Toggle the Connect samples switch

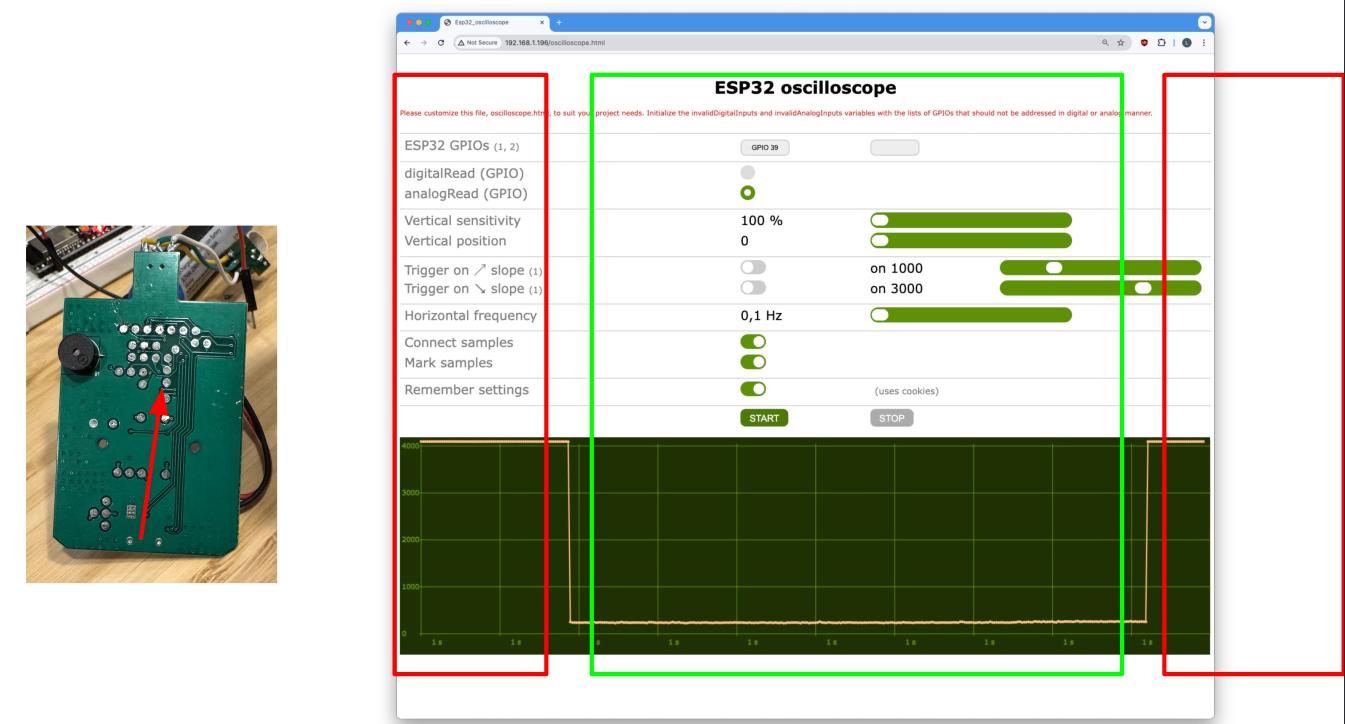753,342
